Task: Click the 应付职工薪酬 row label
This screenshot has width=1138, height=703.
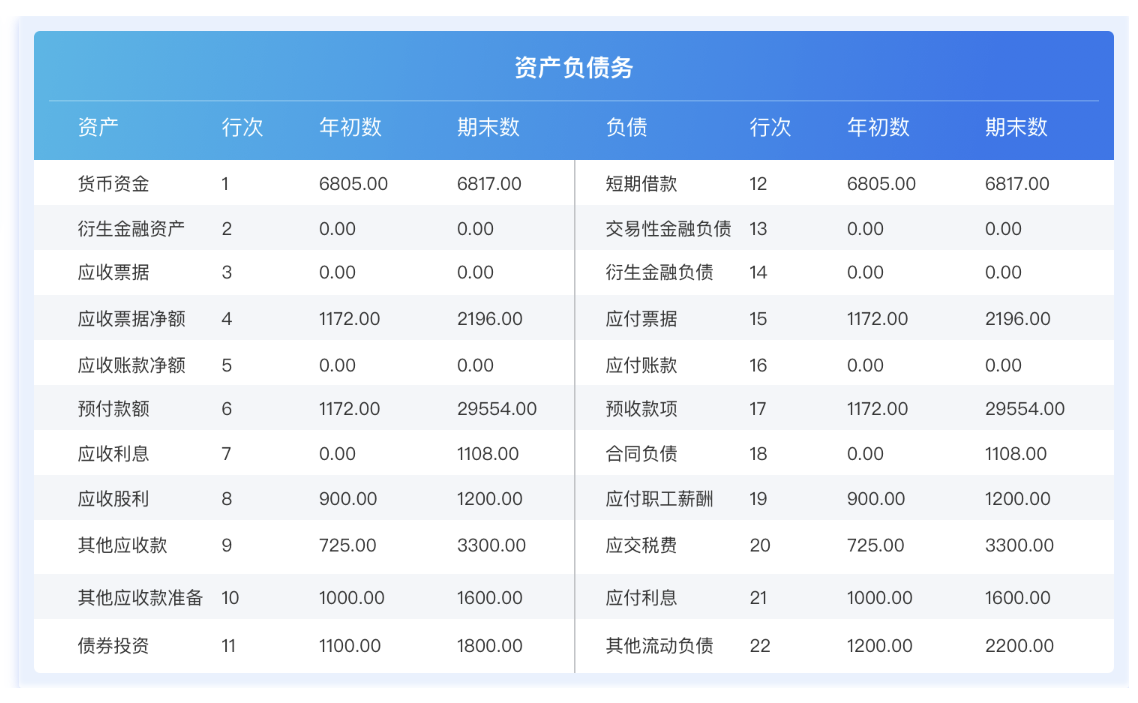Action: pos(660,498)
